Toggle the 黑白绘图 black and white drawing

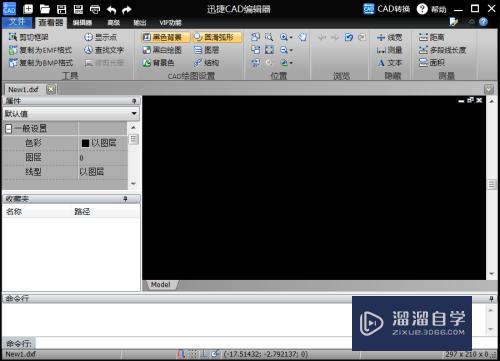click(162, 50)
